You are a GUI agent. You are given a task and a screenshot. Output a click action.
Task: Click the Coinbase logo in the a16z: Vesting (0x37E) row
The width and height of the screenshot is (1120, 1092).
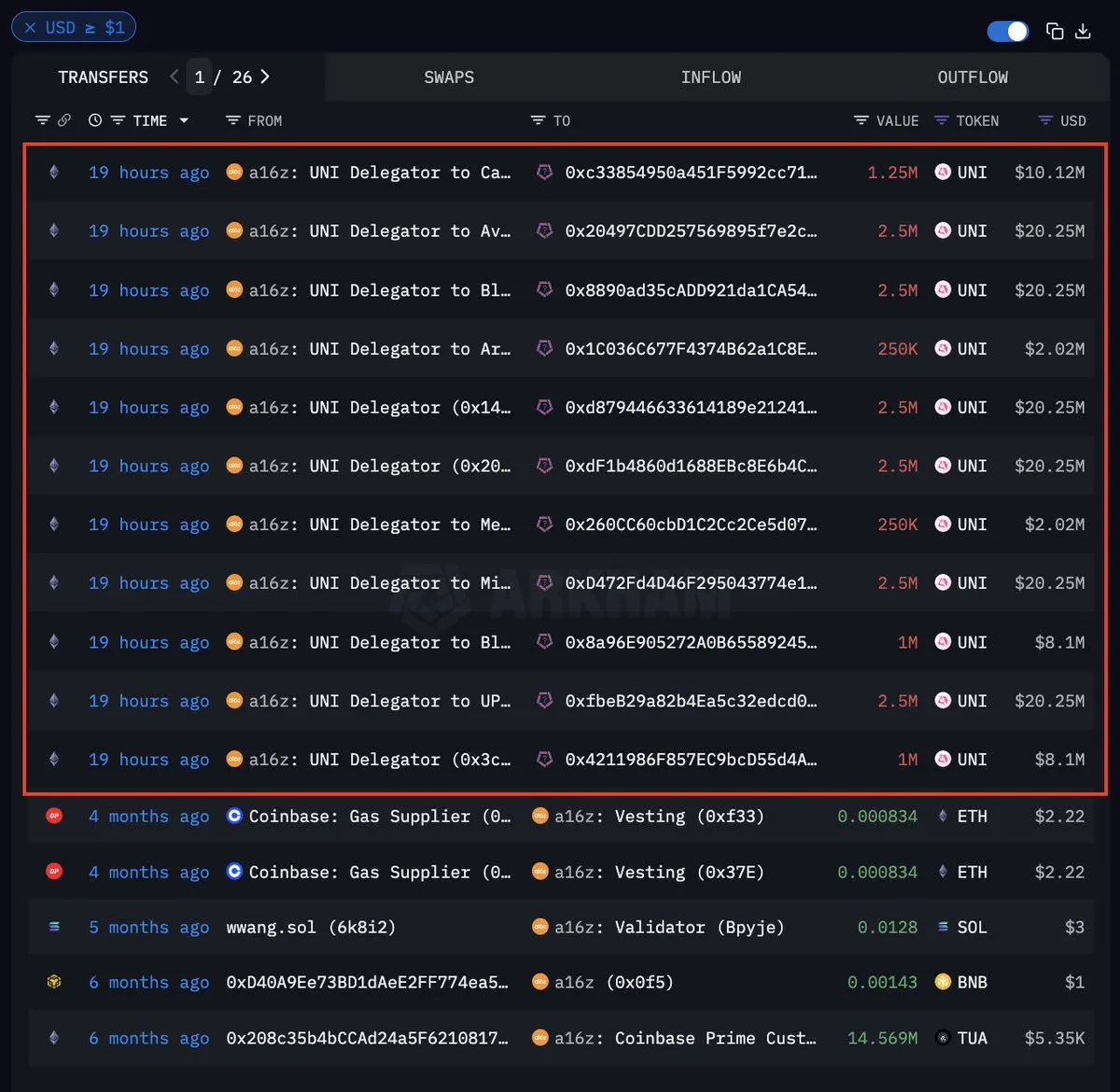tap(234, 872)
